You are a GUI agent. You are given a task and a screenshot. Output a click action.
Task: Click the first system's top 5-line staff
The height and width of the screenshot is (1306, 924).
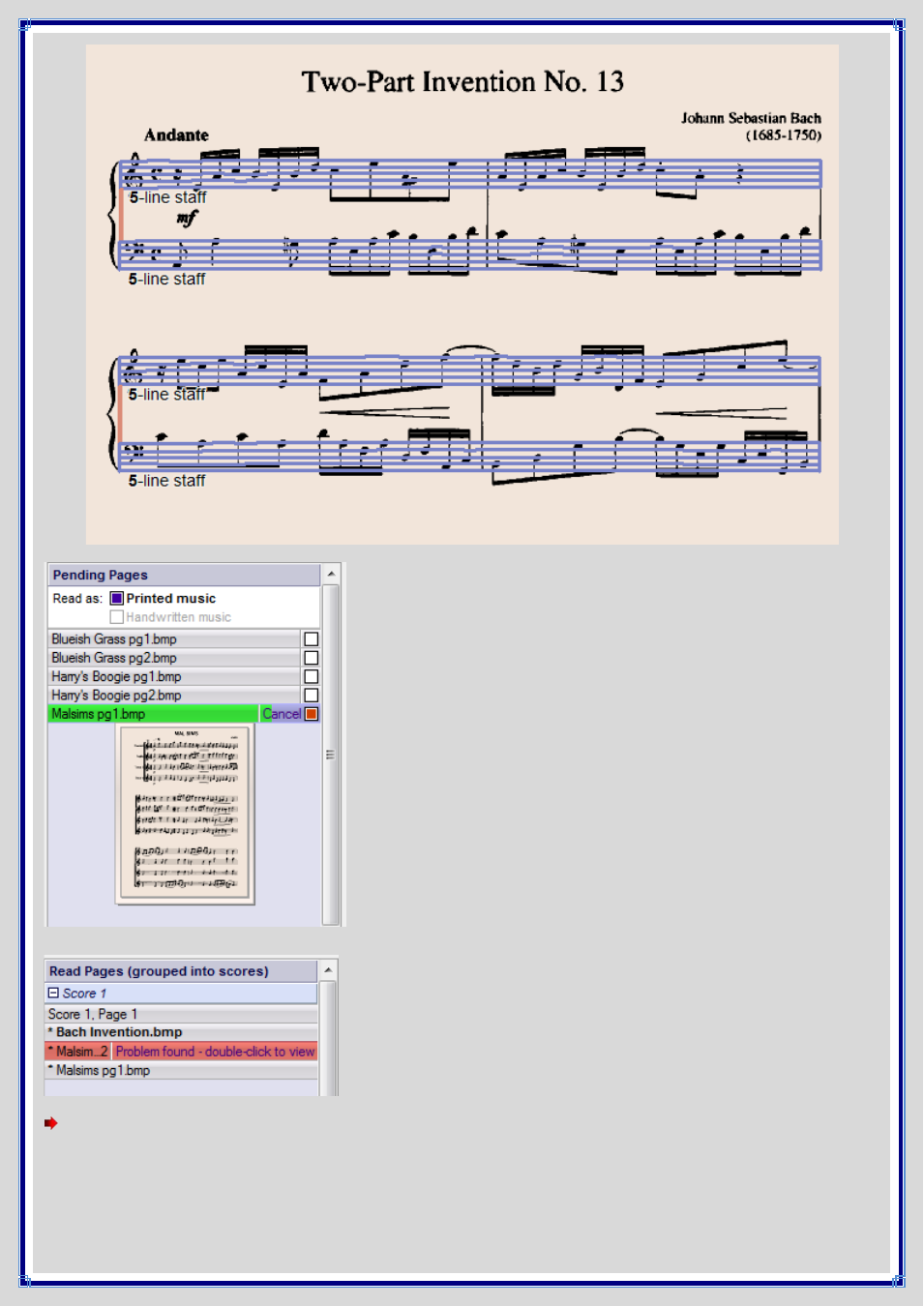(469, 174)
